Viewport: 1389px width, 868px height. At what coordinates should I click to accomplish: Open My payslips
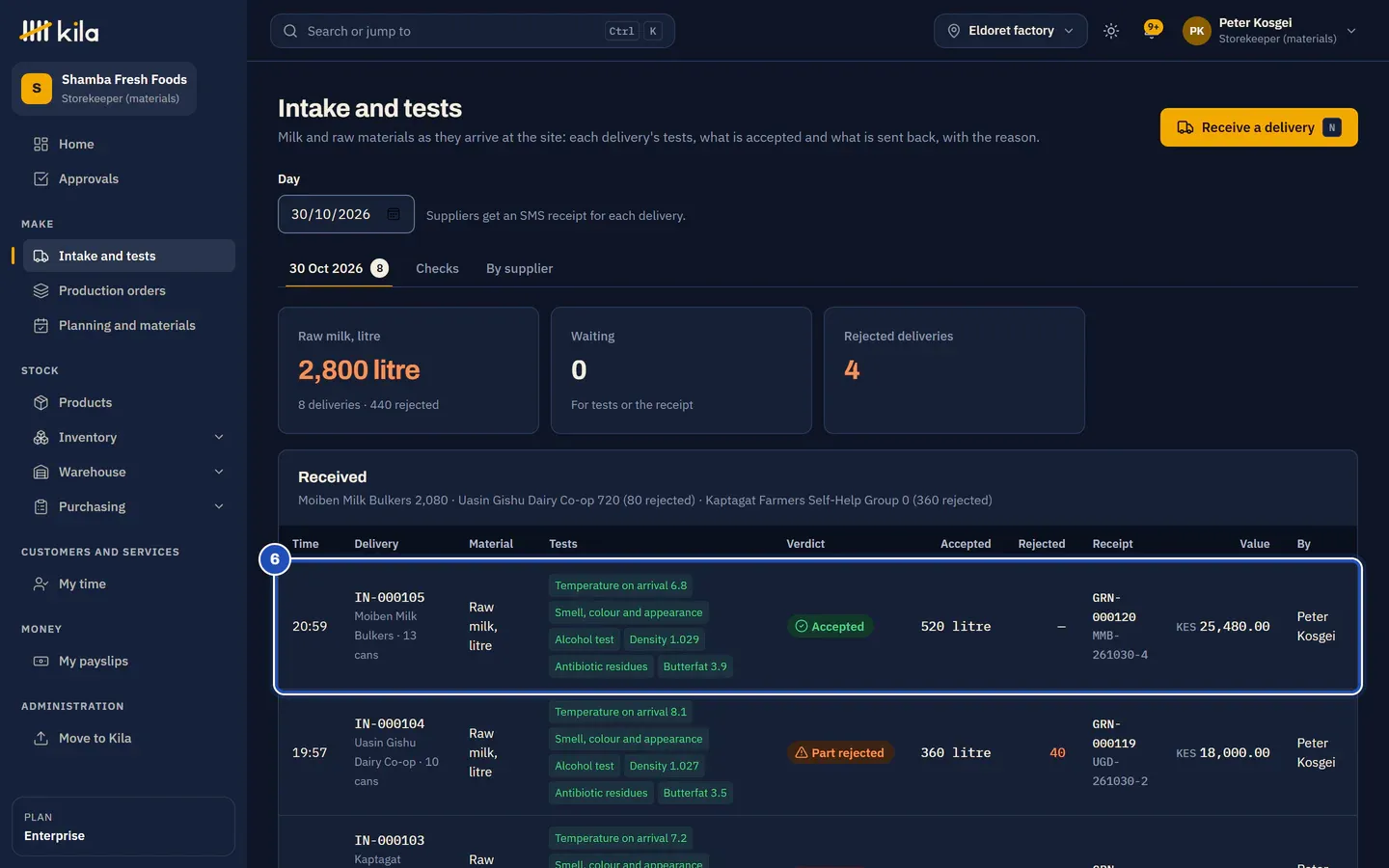coord(129,662)
